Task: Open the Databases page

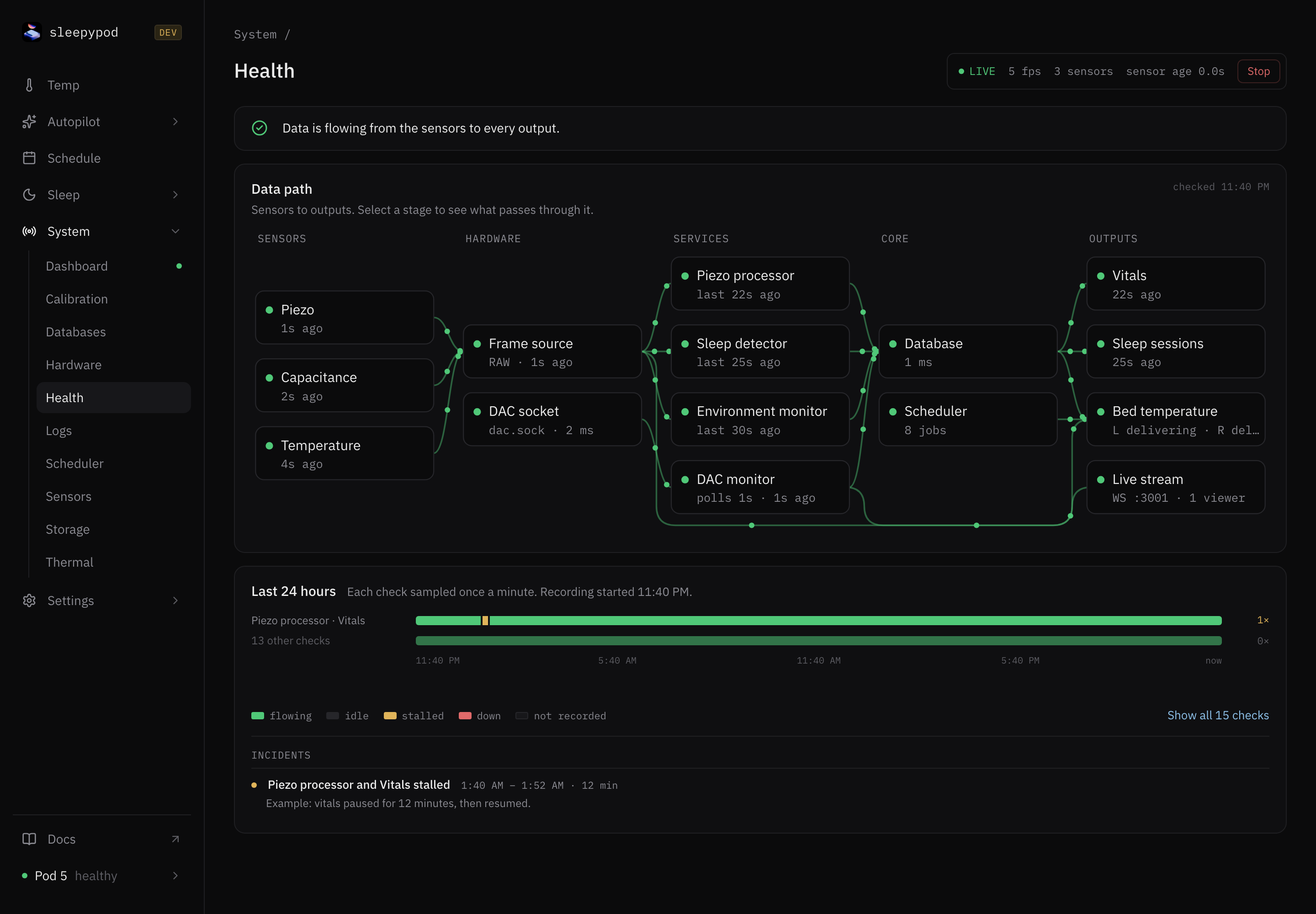Action: 113,332
